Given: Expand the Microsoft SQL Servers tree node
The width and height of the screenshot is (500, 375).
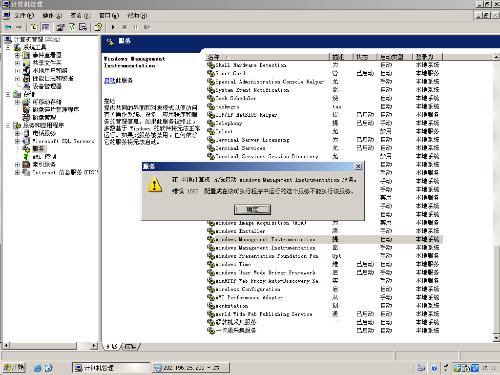Looking at the screenshot, I should tap(17, 141).
